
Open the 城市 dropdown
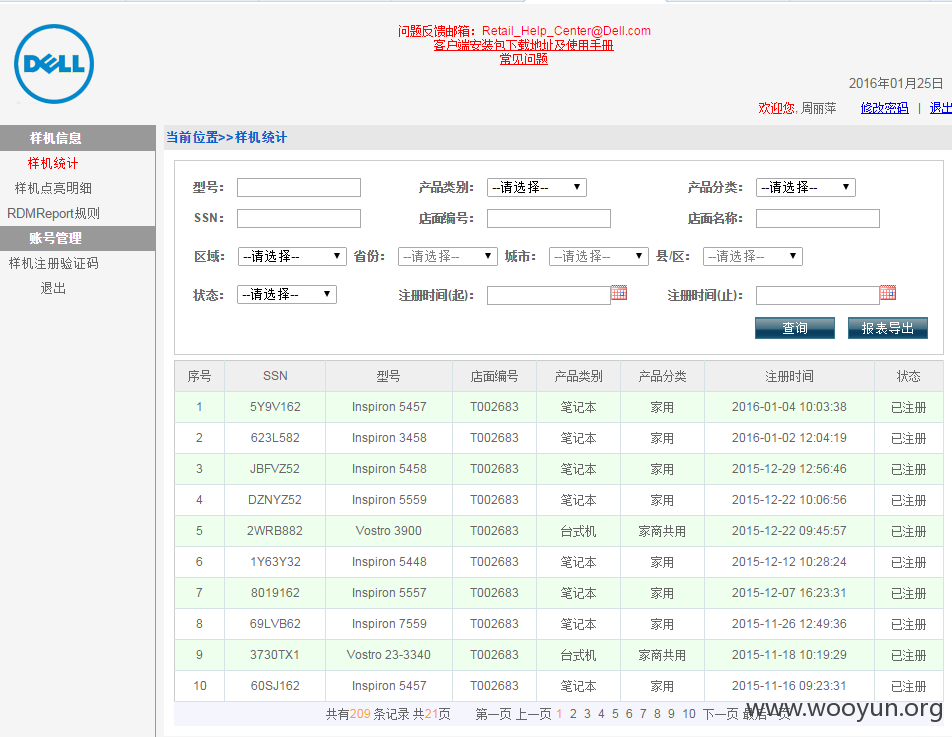coord(598,256)
